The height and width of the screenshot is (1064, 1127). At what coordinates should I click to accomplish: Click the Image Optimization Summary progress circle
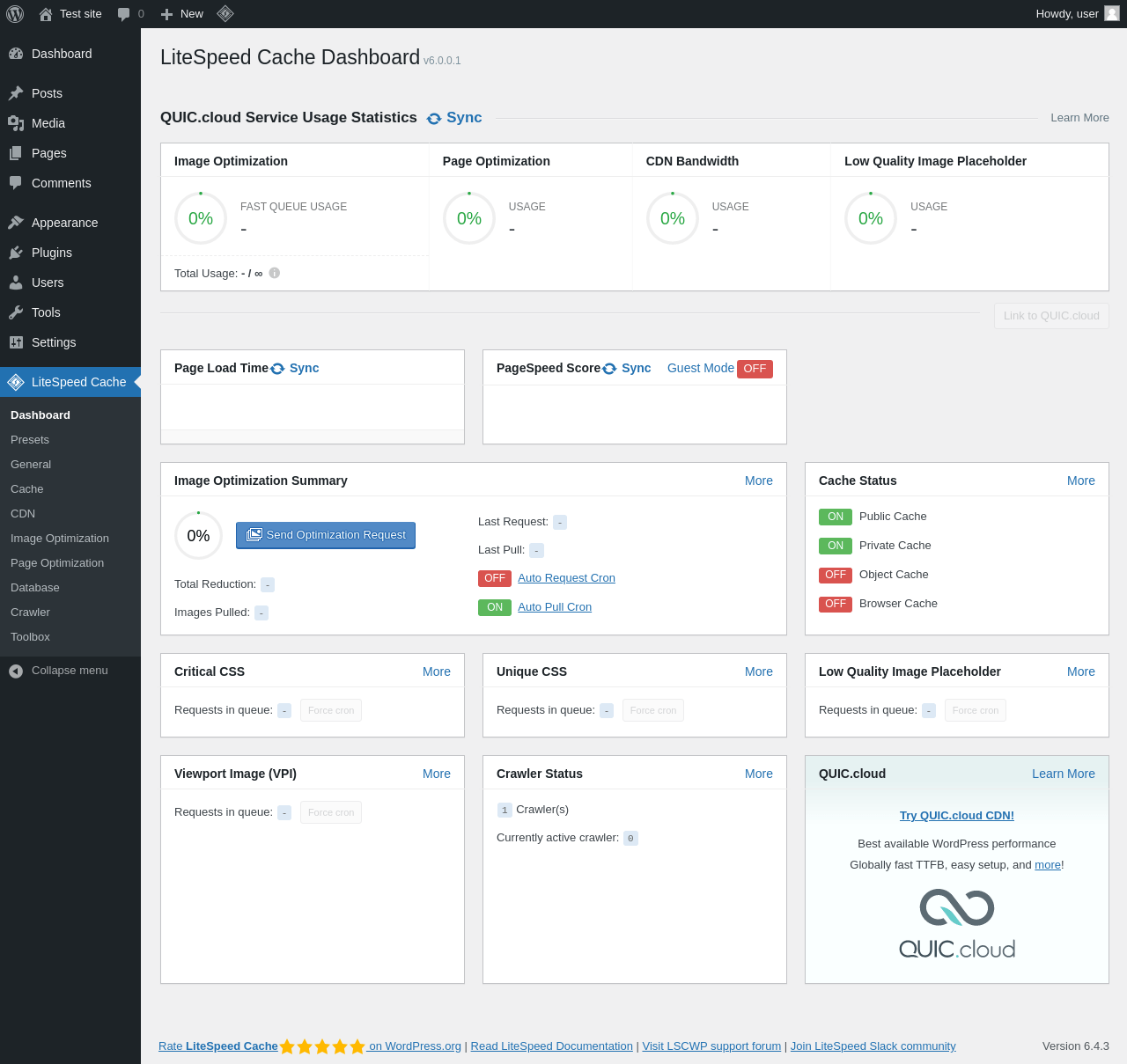tap(198, 536)
